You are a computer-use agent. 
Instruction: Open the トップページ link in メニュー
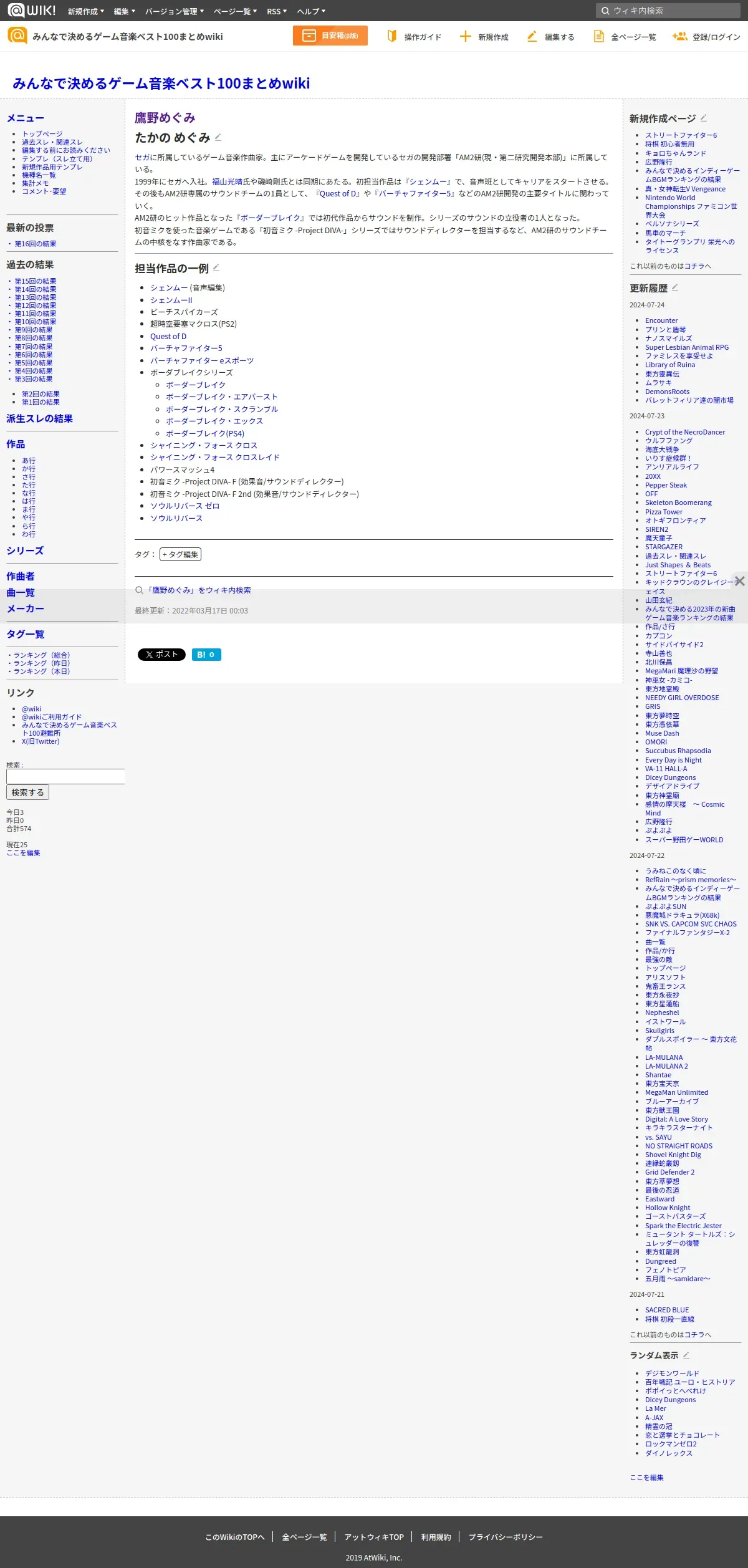point(42,134)
